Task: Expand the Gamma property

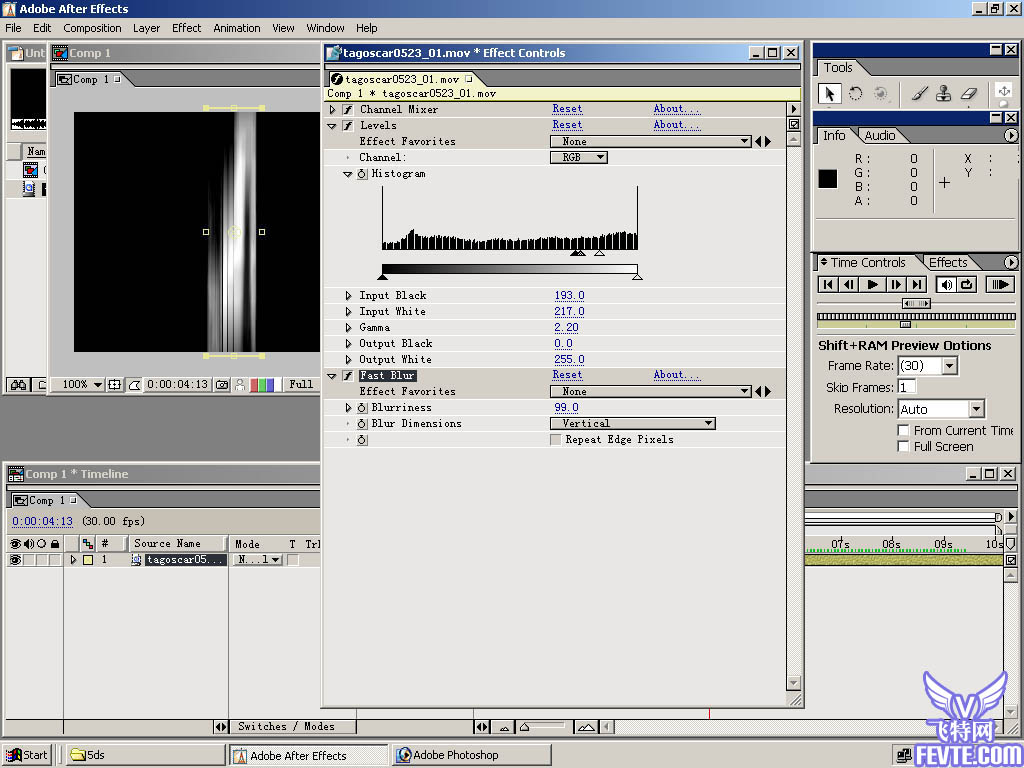Action: 349,327
